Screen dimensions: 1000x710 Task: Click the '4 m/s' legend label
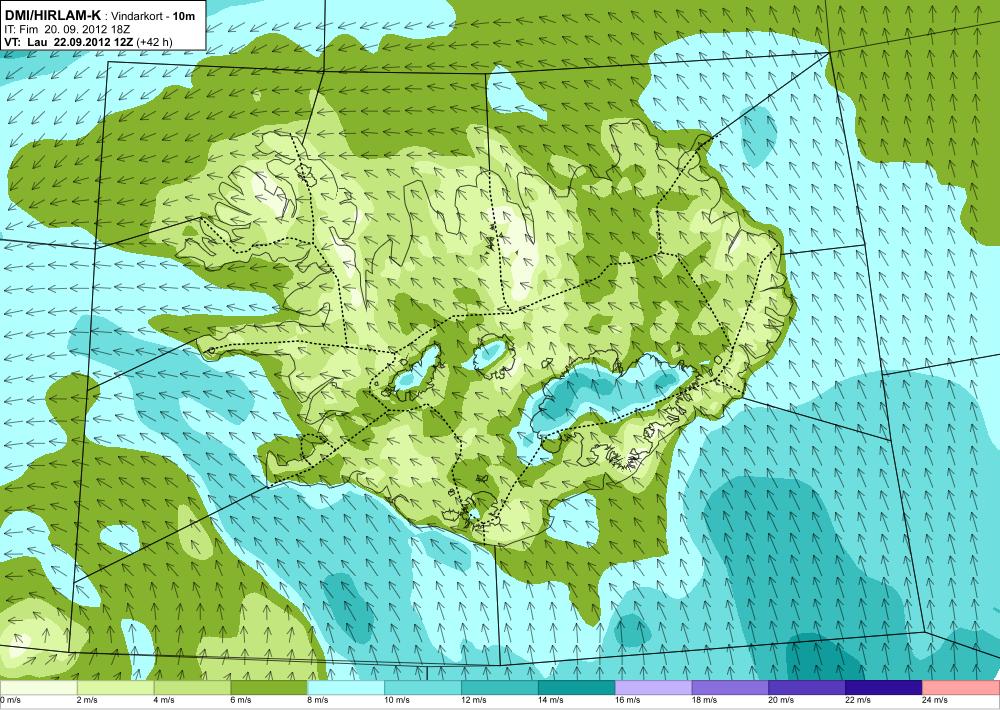164,700
